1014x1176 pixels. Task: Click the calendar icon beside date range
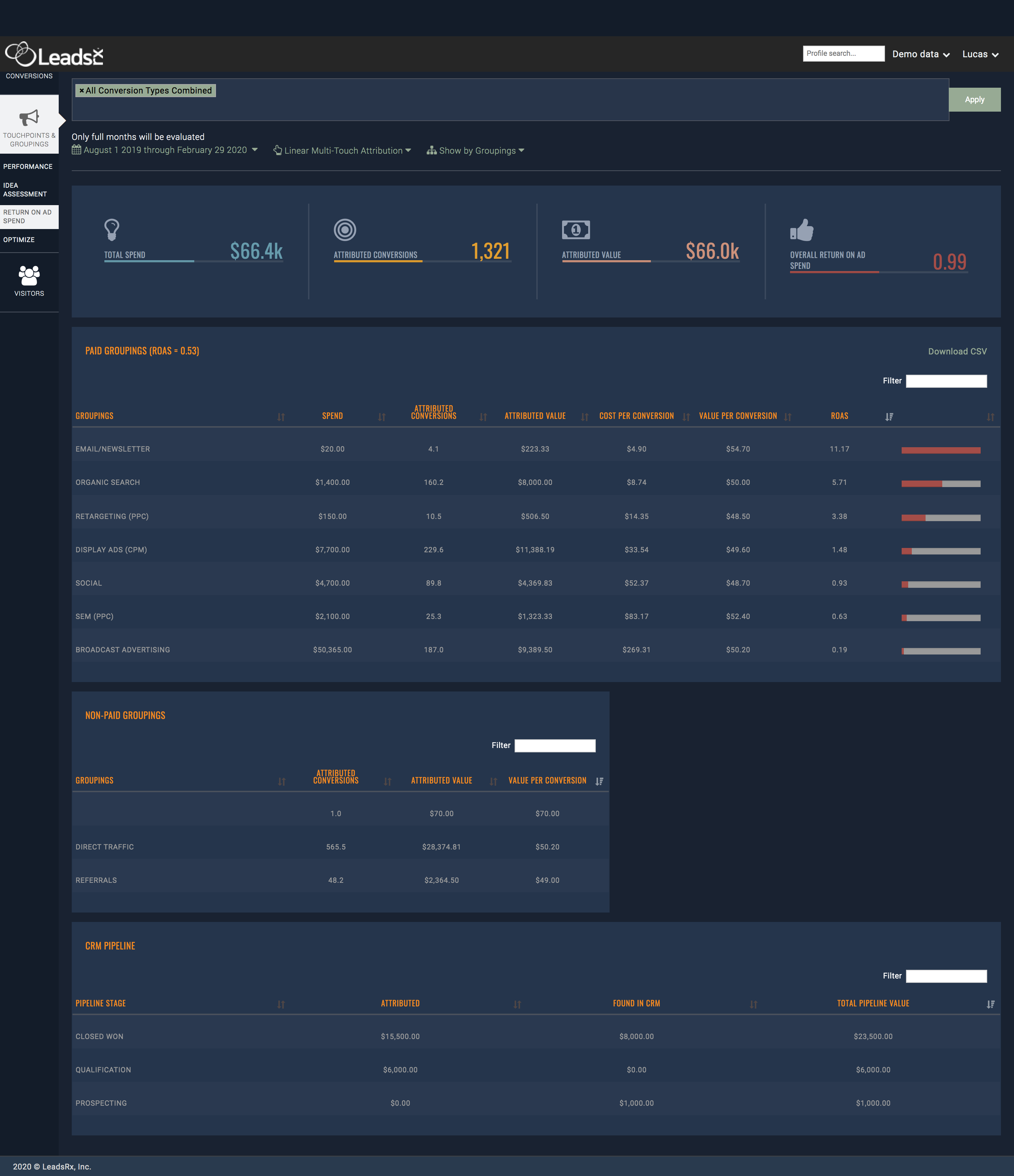(x=76, y=150)
